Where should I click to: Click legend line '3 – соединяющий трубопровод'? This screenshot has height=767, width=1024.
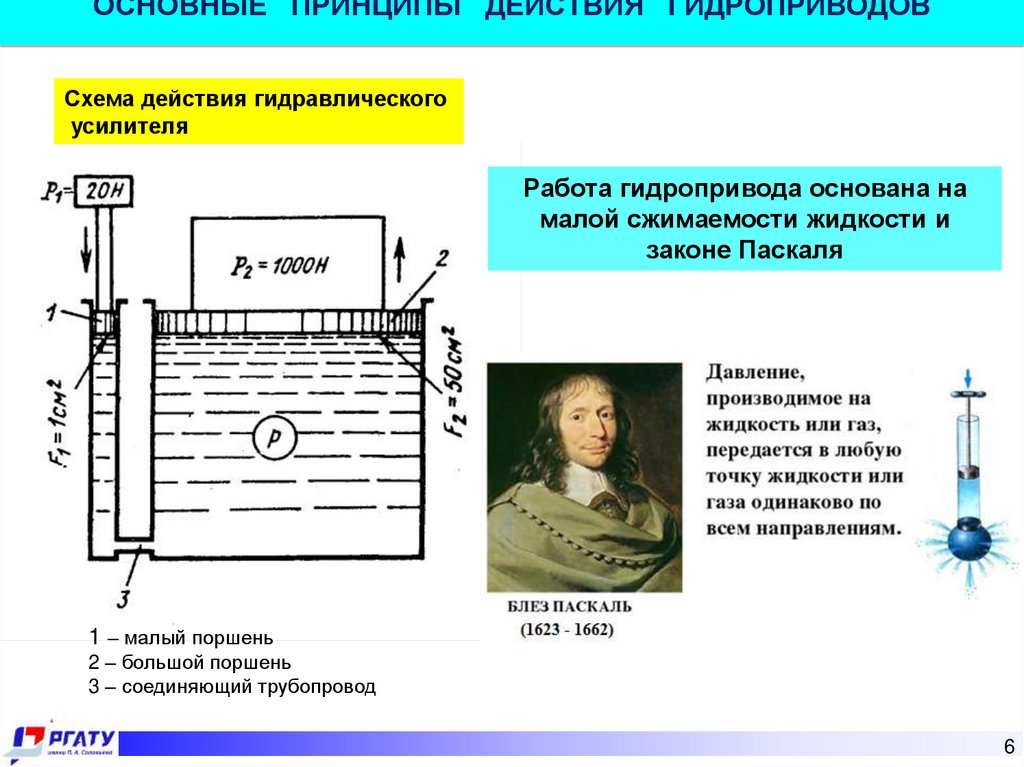pyautogui.click(x=232, y=687)
